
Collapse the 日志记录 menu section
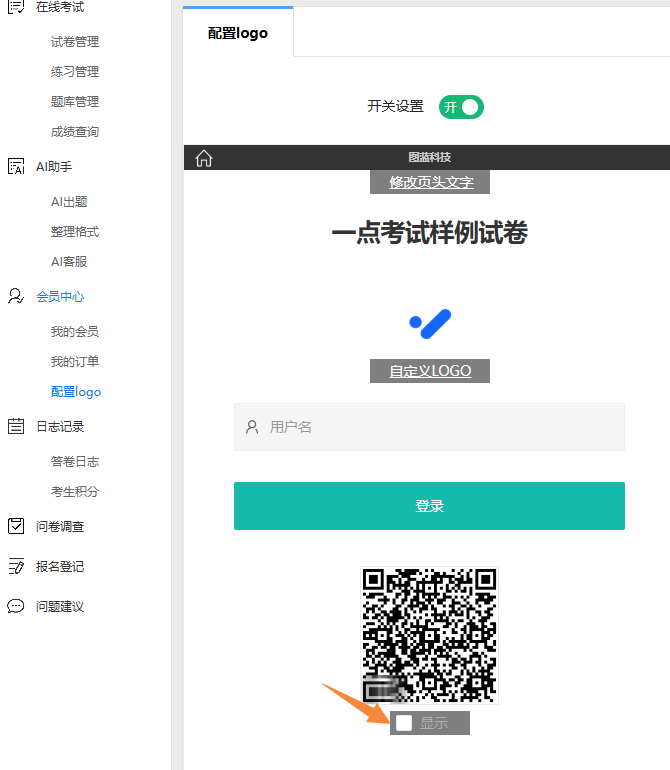tap(60, 426)
